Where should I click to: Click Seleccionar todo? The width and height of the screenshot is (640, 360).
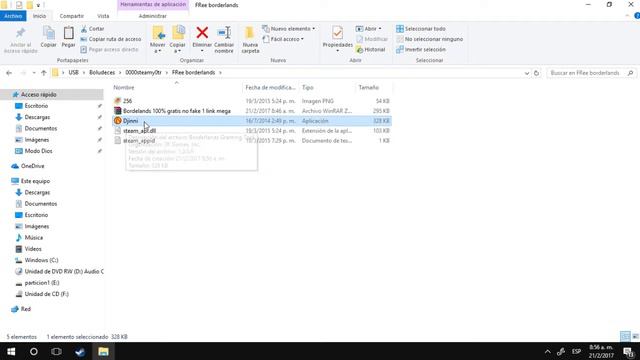pyautogui.click(x=421, y=29)
